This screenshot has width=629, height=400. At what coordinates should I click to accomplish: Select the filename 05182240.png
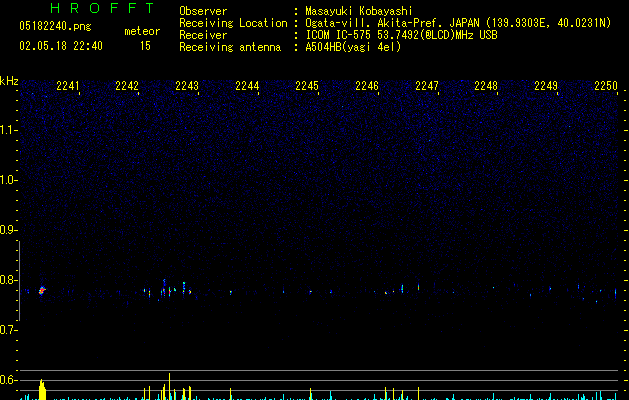click(55, 26)
